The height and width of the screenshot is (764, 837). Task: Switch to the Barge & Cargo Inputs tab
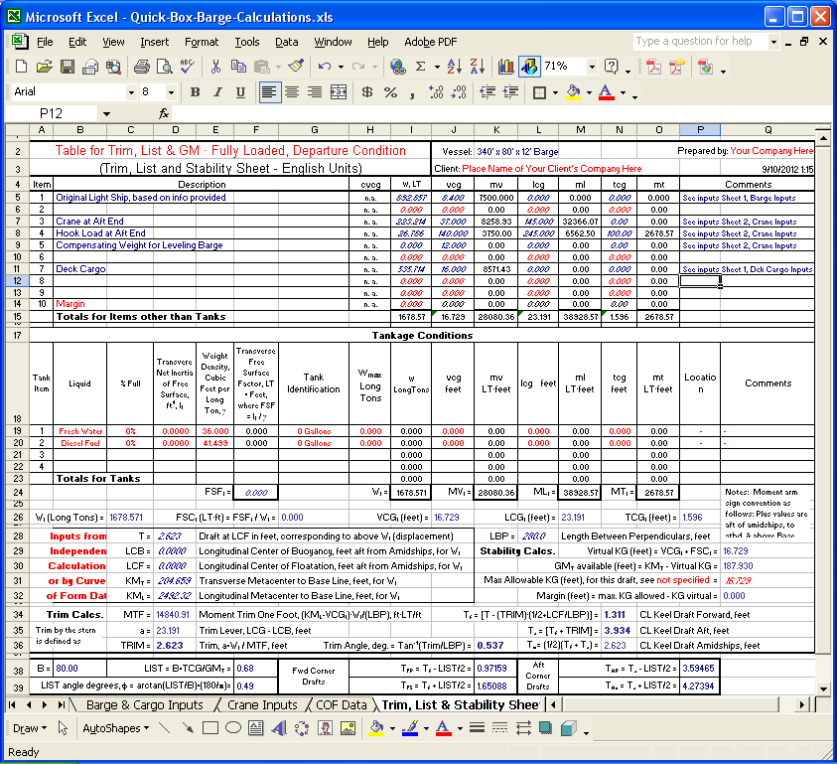[145, 705]
